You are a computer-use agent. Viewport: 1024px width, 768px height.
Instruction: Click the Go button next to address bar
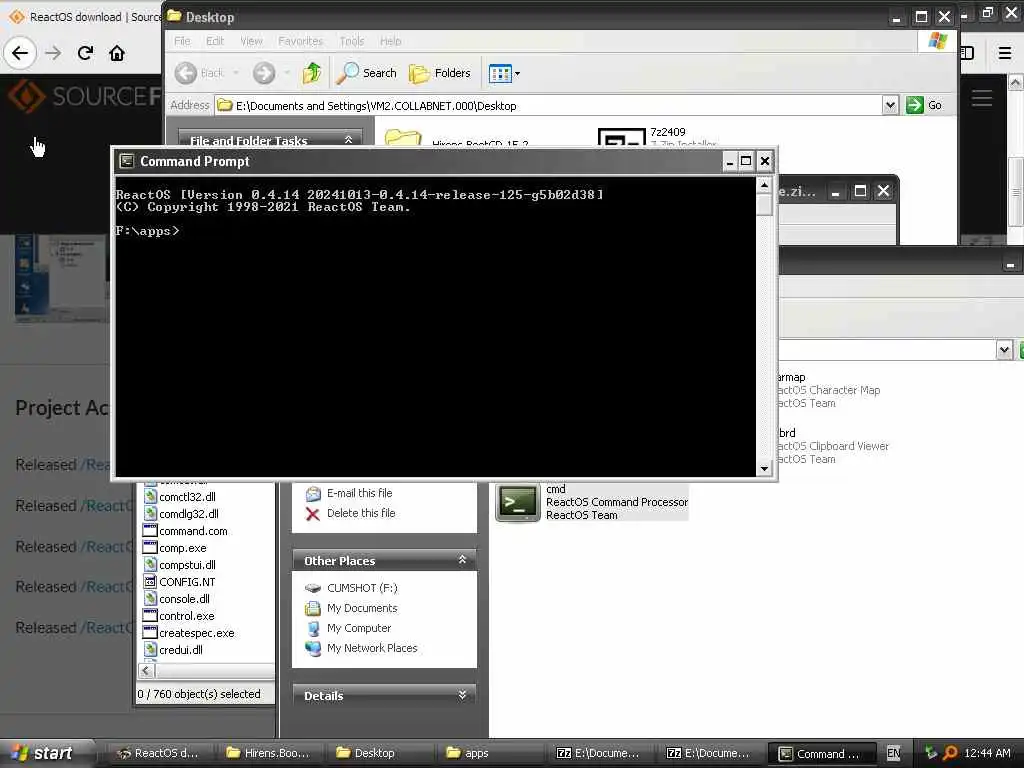(x=923, y=105)
